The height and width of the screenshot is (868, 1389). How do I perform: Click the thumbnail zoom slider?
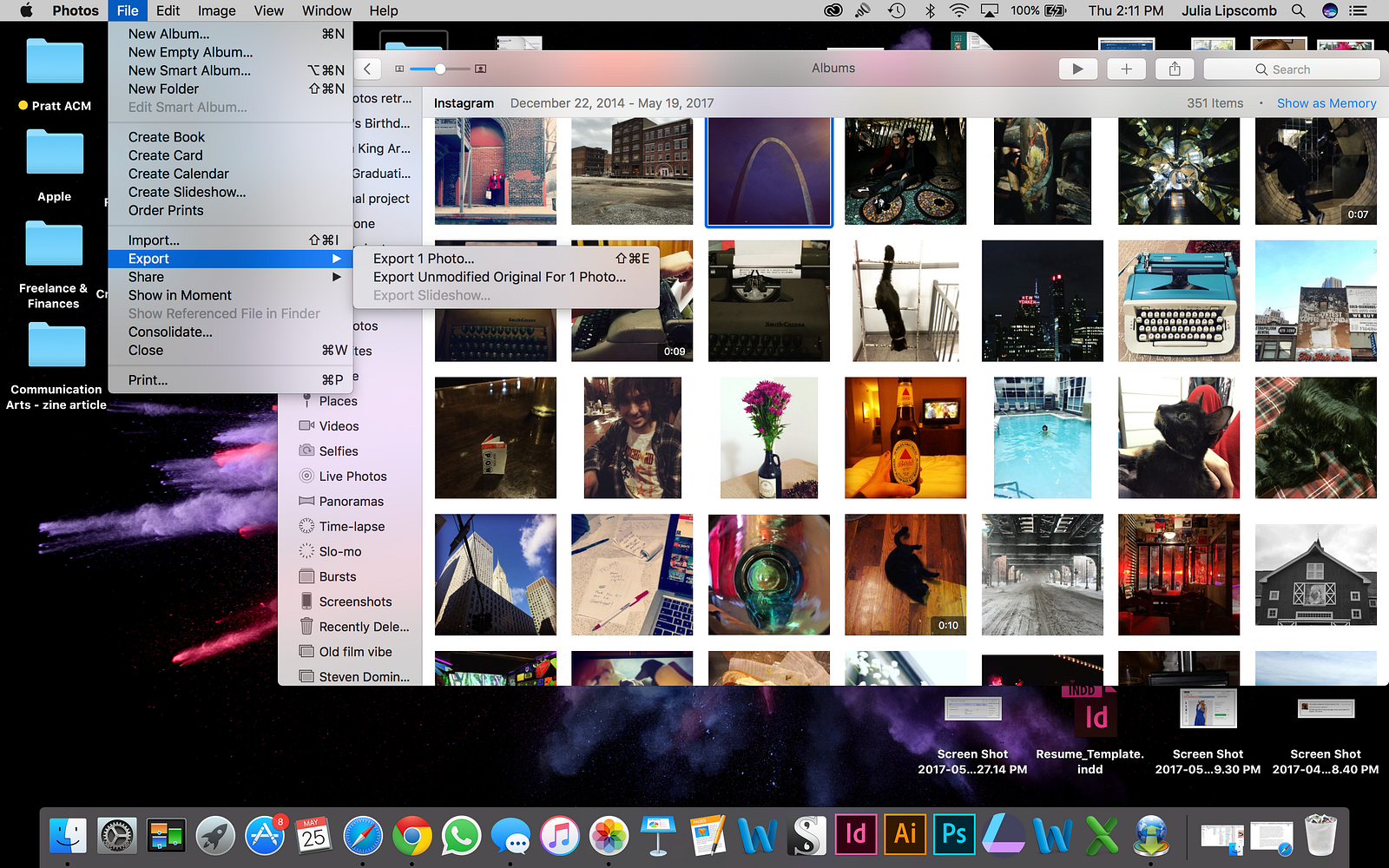440,69
